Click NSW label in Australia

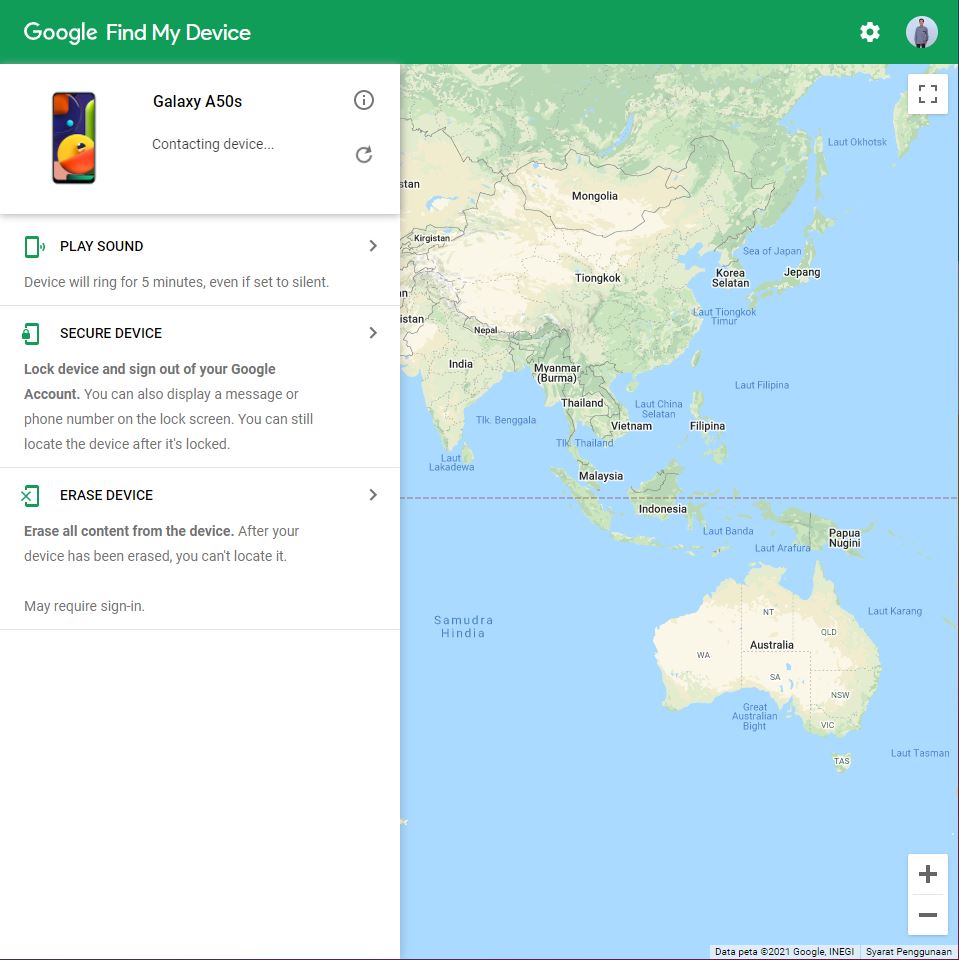[840, 695]
